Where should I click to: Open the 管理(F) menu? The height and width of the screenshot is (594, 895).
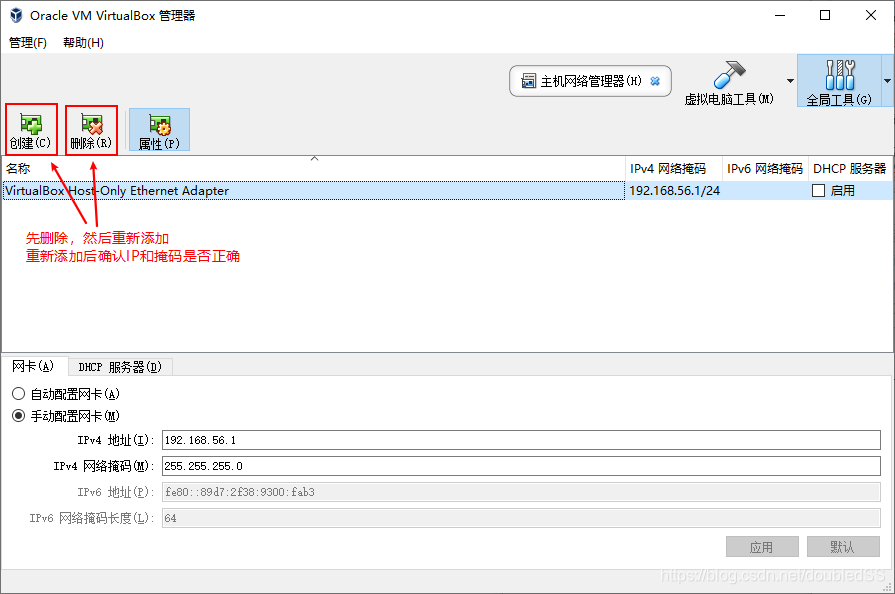27,43
